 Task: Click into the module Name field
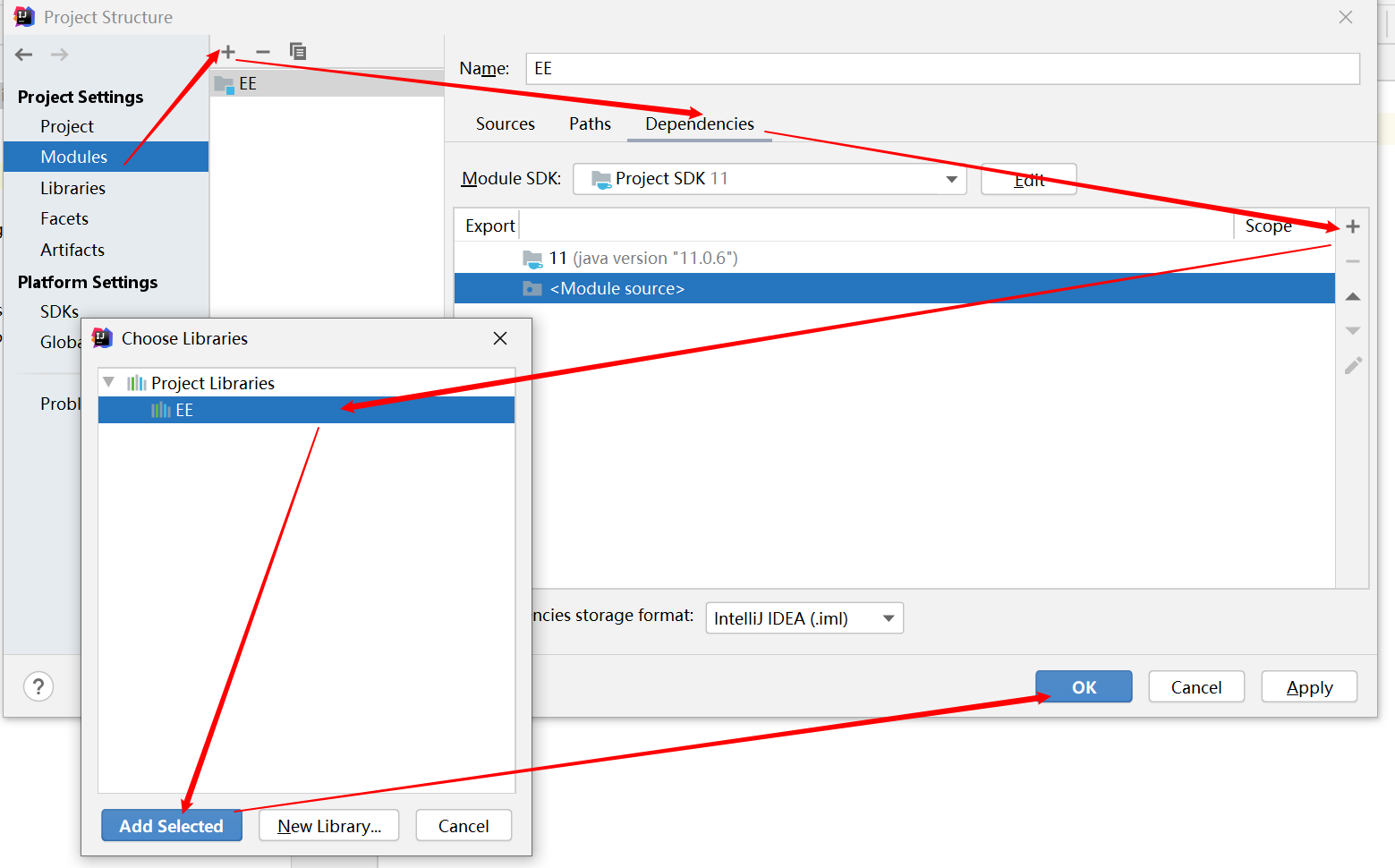coord(943,69)
